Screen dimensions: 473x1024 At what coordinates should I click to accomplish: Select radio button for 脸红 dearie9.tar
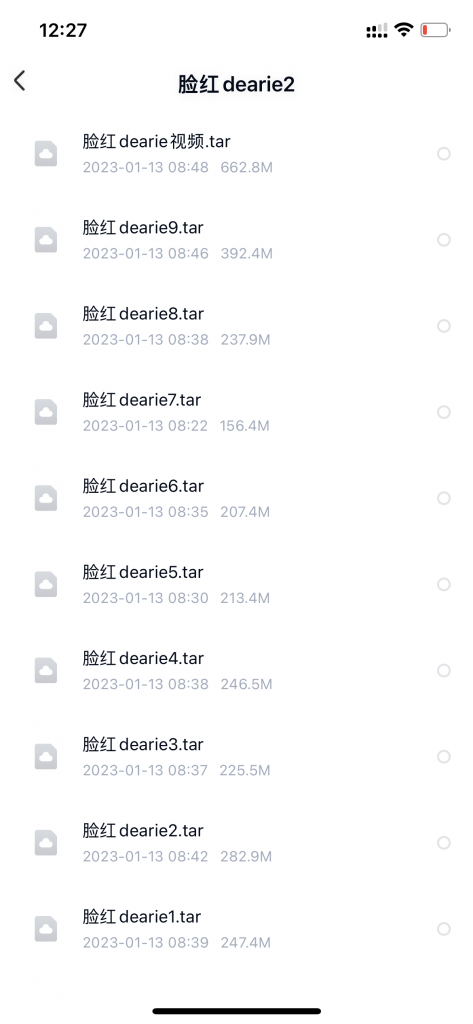(x=444, y=240)
